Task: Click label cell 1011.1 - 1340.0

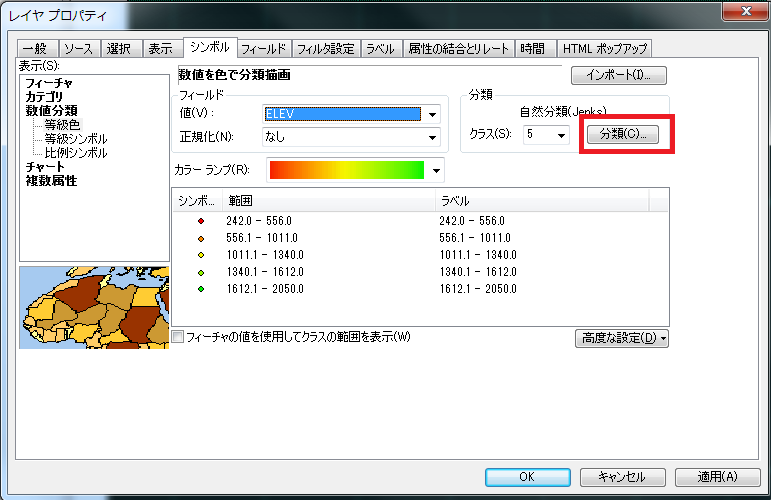Action: [478, 255]
